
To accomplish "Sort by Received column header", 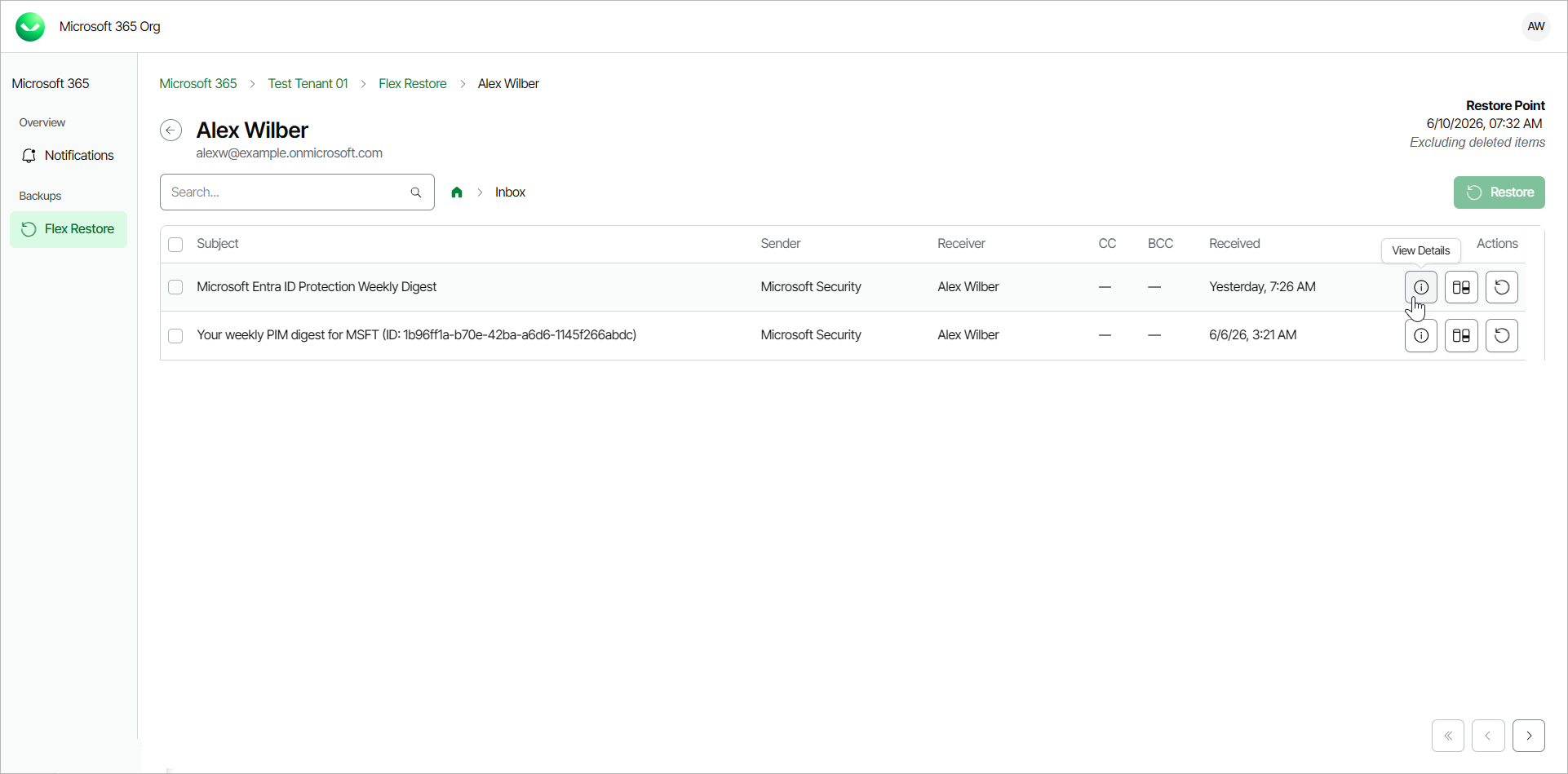I will coord(1234,244).
